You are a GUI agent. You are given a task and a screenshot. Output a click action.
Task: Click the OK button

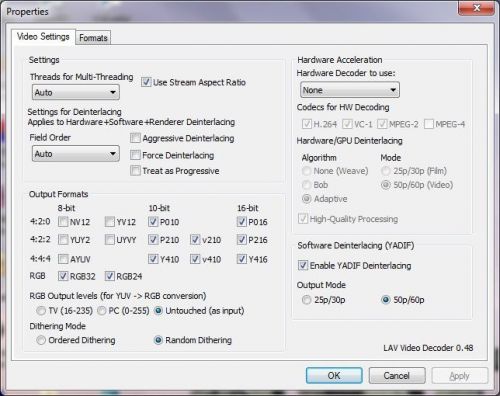[334, 376]
